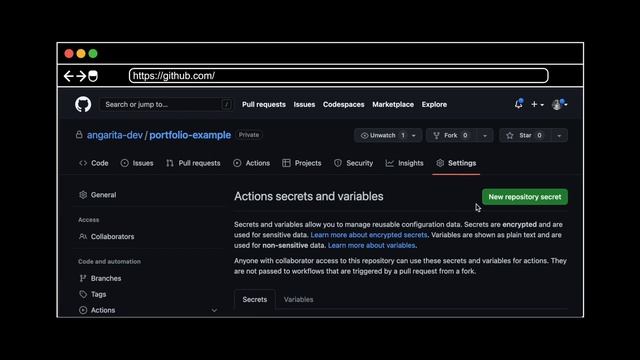The width and height of the screenshot is (640, 360).
Task: Open Pull requests in top navigation
Action: click(x=264, y=104)
